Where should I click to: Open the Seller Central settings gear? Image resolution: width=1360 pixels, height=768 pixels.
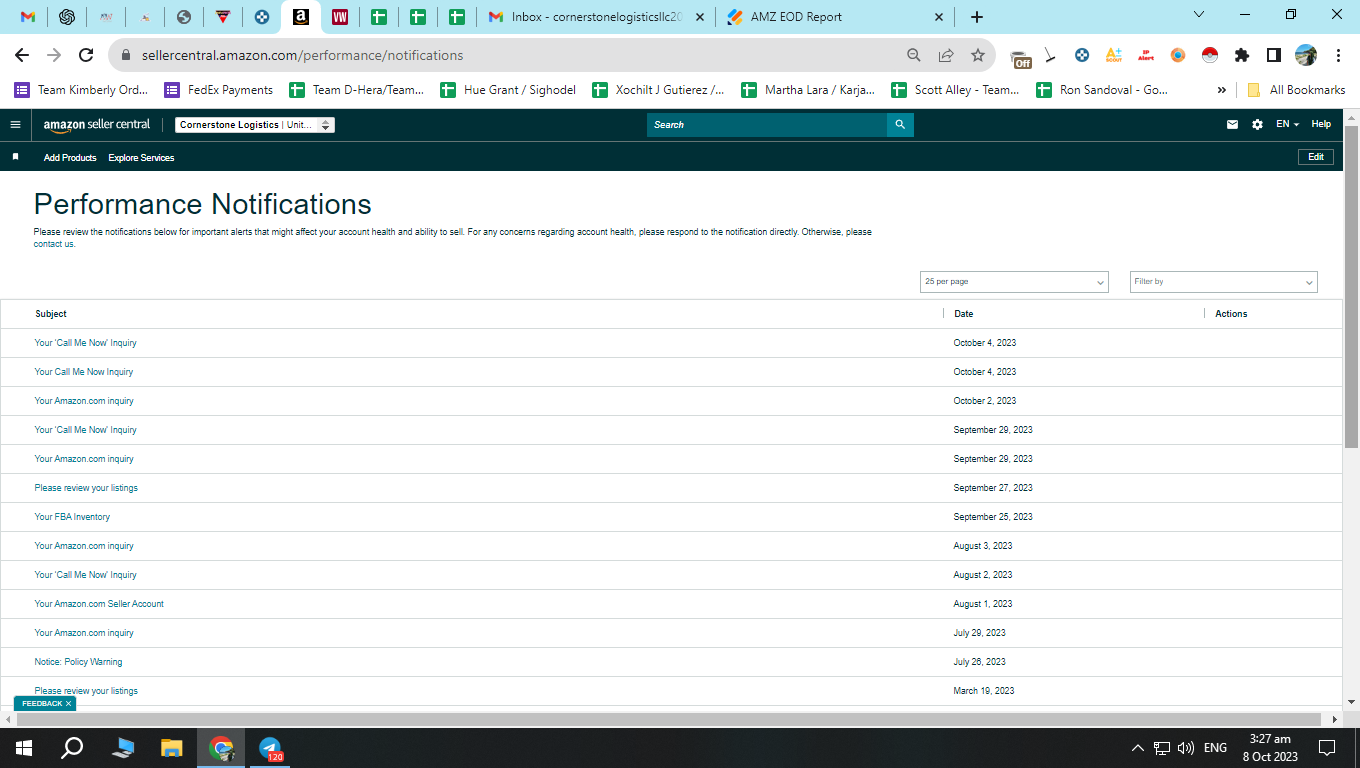click(1257, 125)
